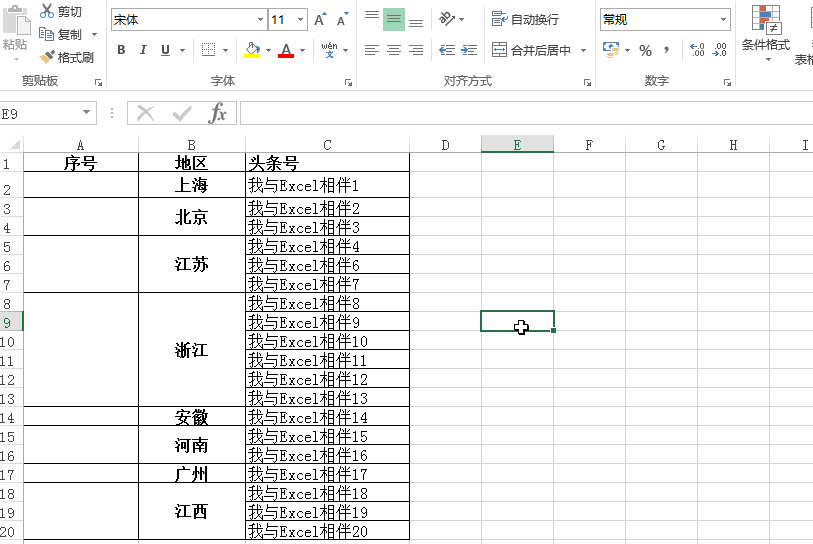Open the Alignment (对齐方式) dialog launcher
The image size is (813, 544).
pos(587,82)
